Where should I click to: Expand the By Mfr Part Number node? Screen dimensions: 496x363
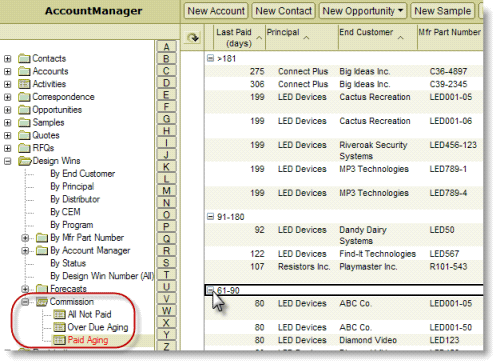coord(25,238)
